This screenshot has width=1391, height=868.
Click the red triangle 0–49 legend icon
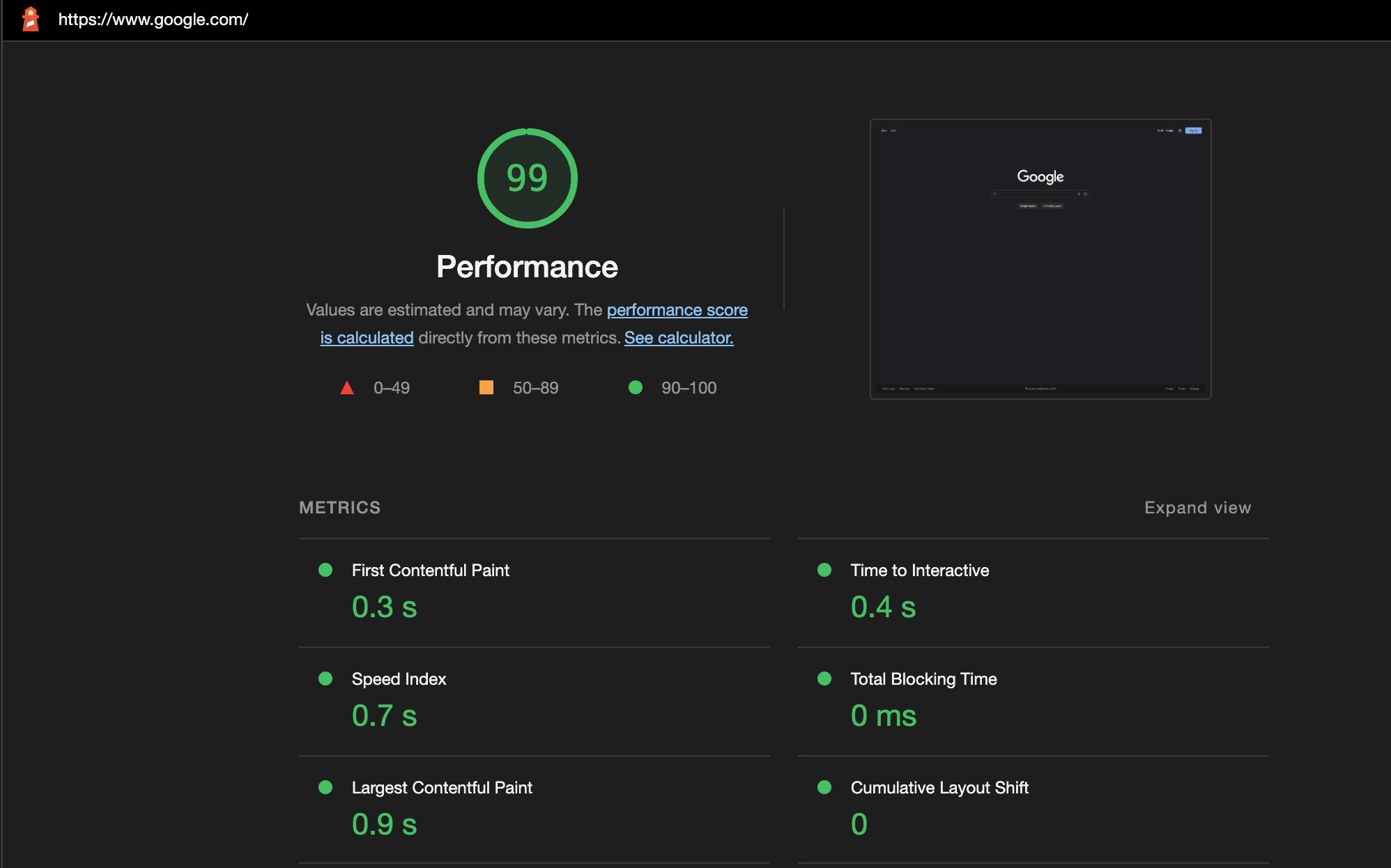pyautogui.click(x=347, y=388)
